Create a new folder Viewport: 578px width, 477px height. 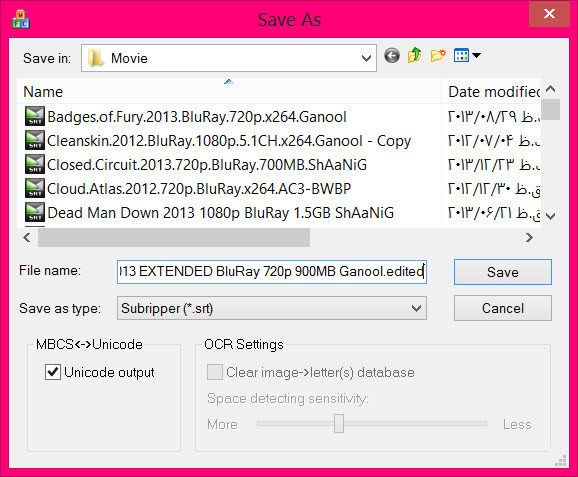[438, 56]
